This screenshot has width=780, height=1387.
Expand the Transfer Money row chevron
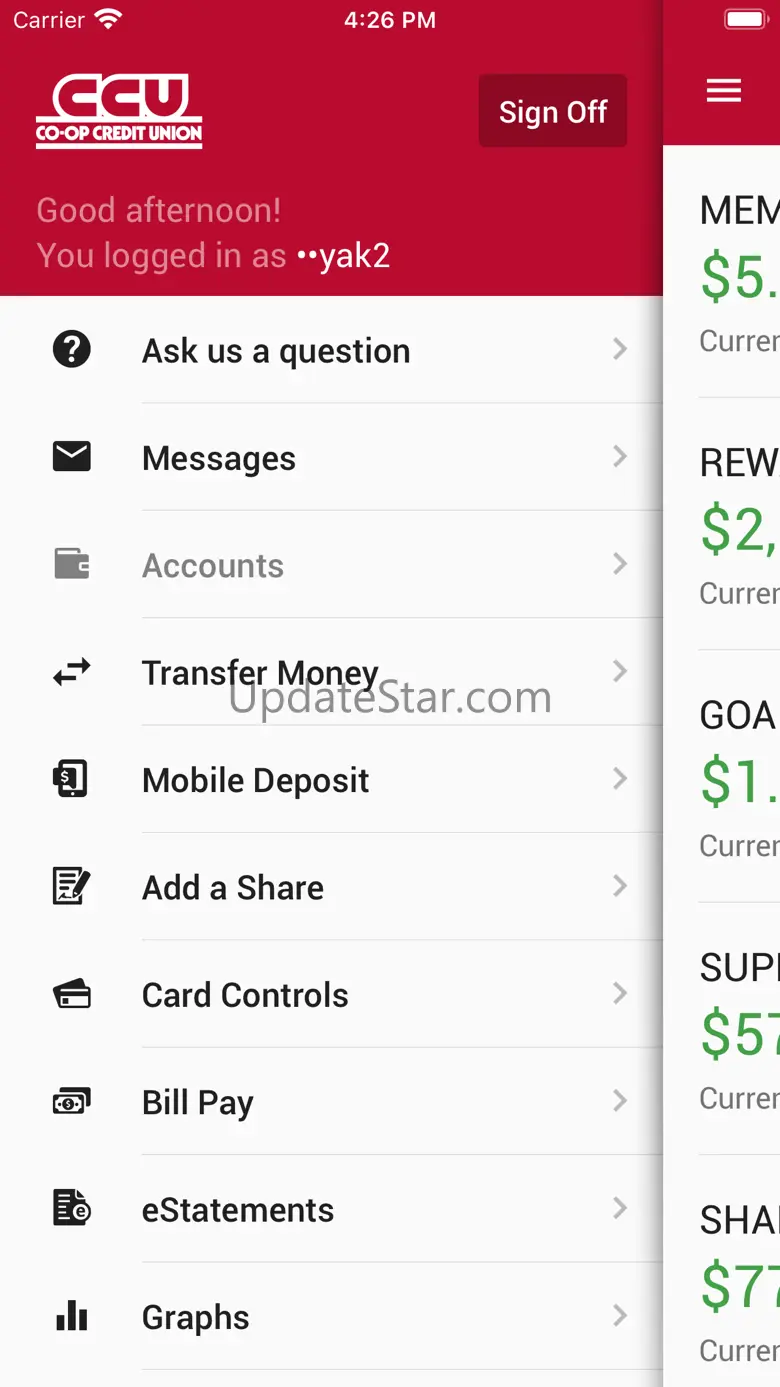pyautogui.click(x=620, y=671)
